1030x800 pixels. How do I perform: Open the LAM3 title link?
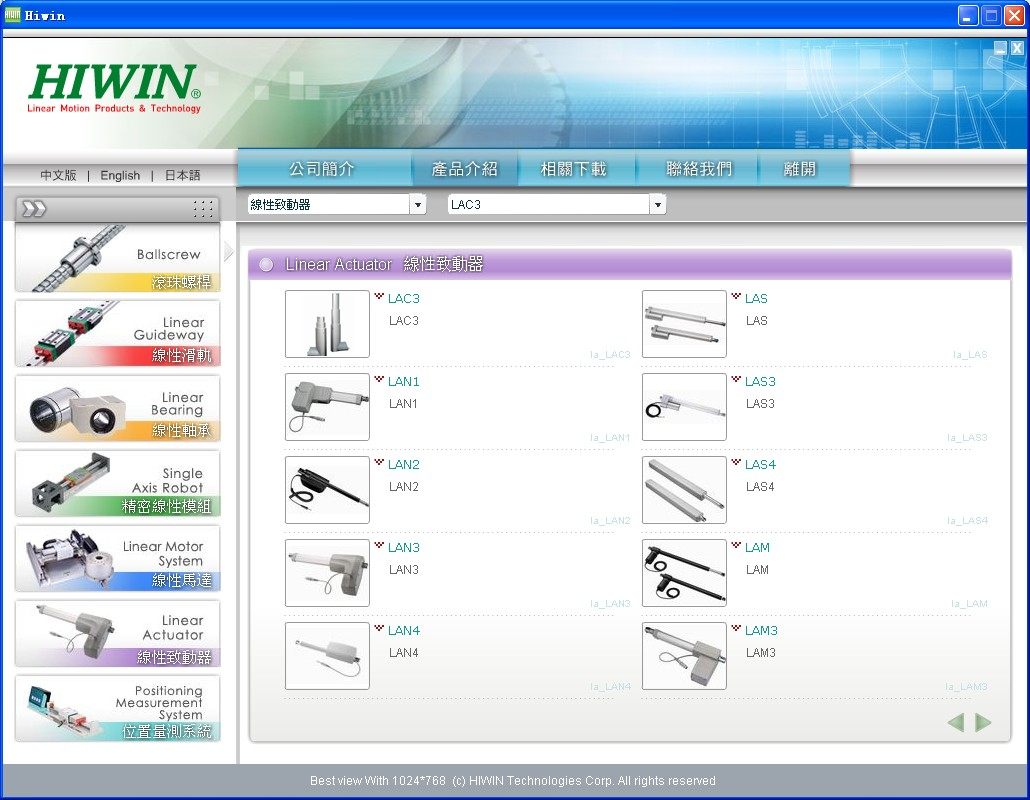point(761,631)
